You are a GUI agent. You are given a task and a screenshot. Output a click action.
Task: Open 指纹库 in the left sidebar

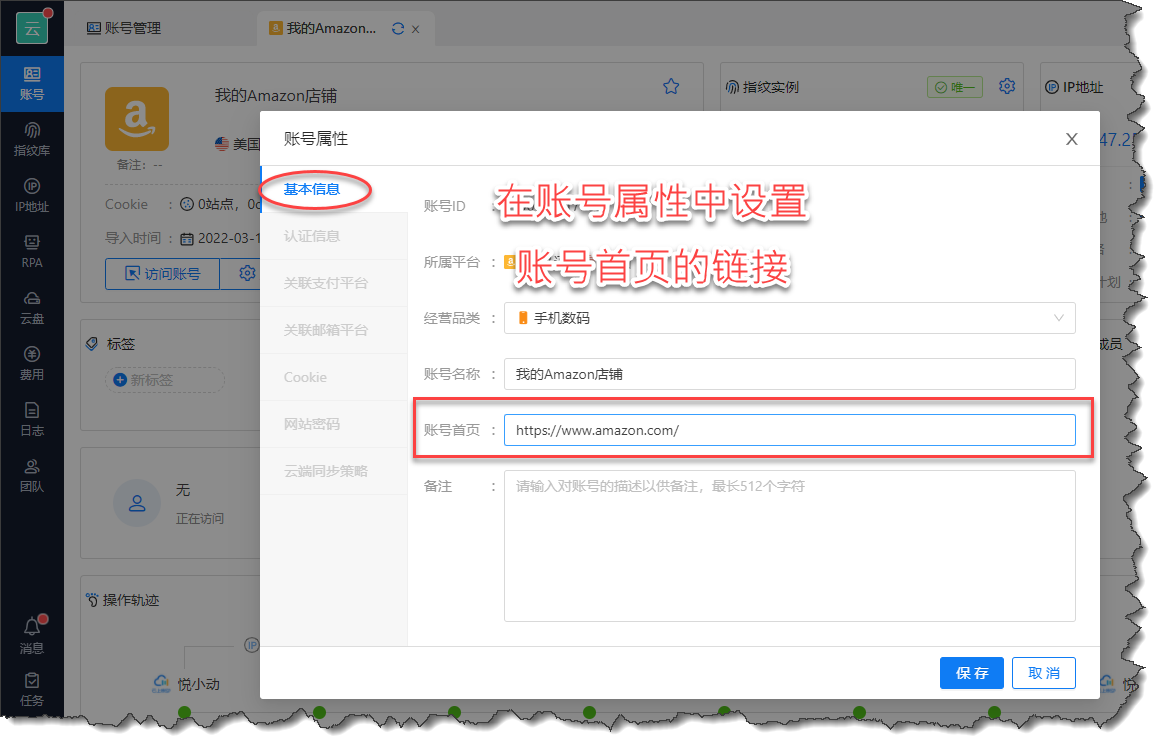(32, 139)
